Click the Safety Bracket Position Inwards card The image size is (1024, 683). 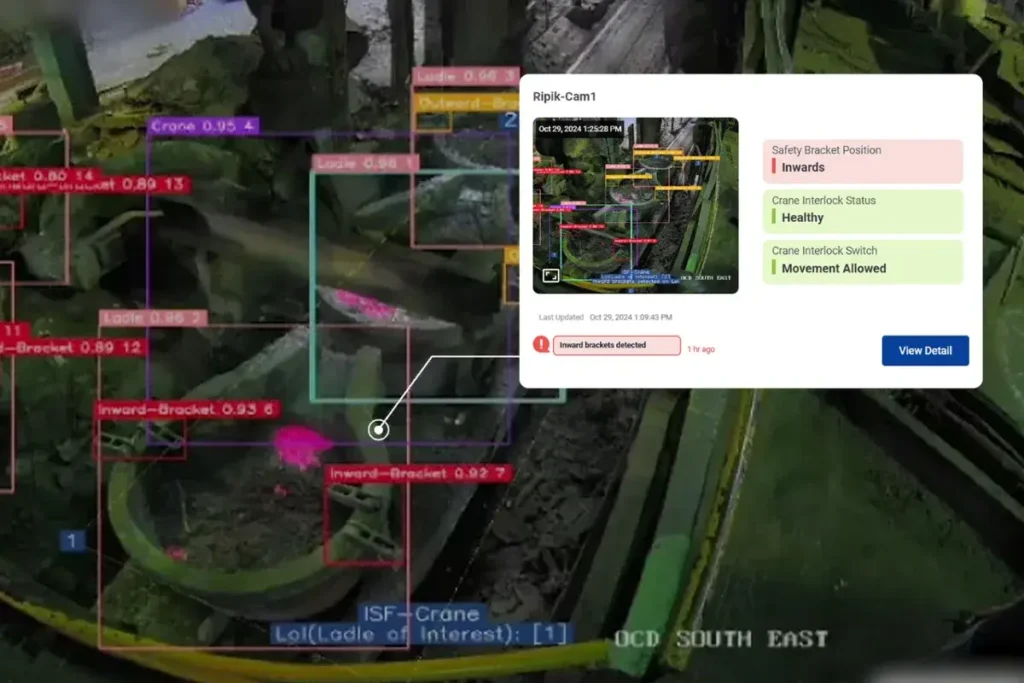[x=862, y=160]
